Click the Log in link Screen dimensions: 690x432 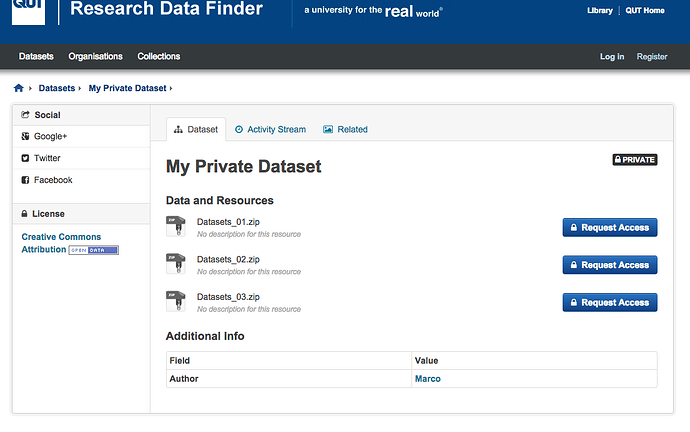[611, 57]
